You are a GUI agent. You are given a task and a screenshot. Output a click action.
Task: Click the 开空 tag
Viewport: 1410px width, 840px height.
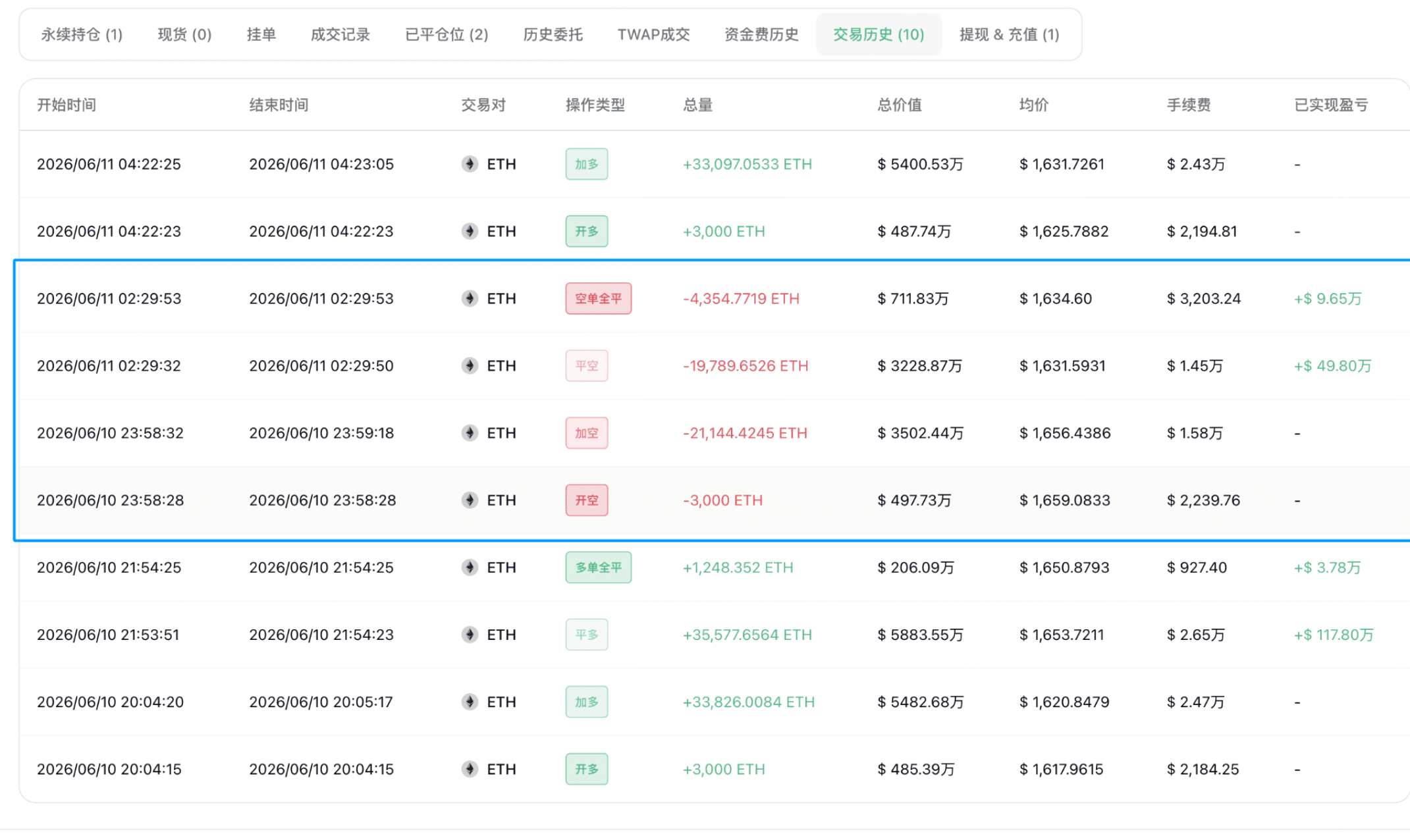(587, 500)
